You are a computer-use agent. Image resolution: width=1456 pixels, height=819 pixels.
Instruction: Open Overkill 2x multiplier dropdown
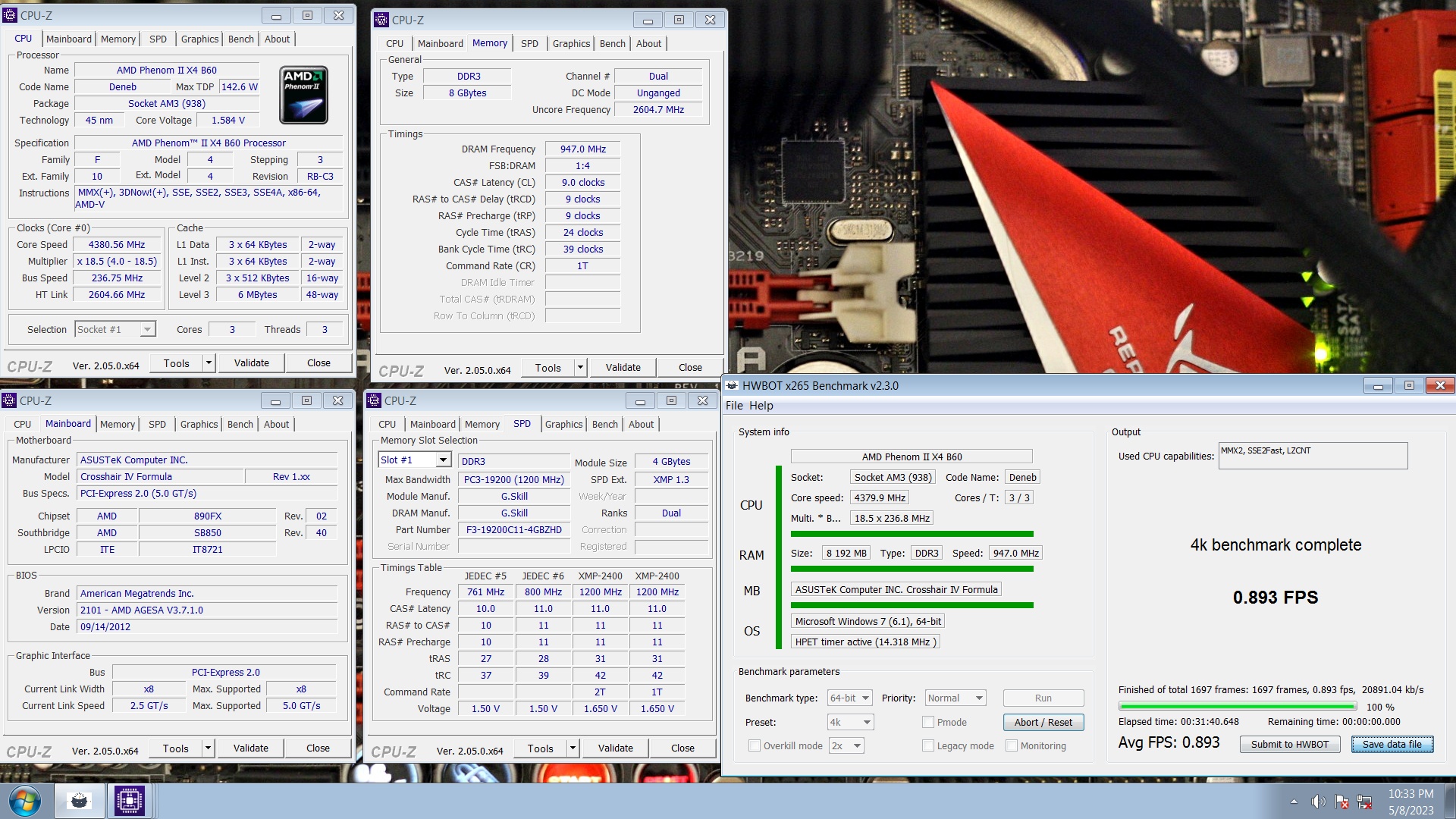[846, 745]
